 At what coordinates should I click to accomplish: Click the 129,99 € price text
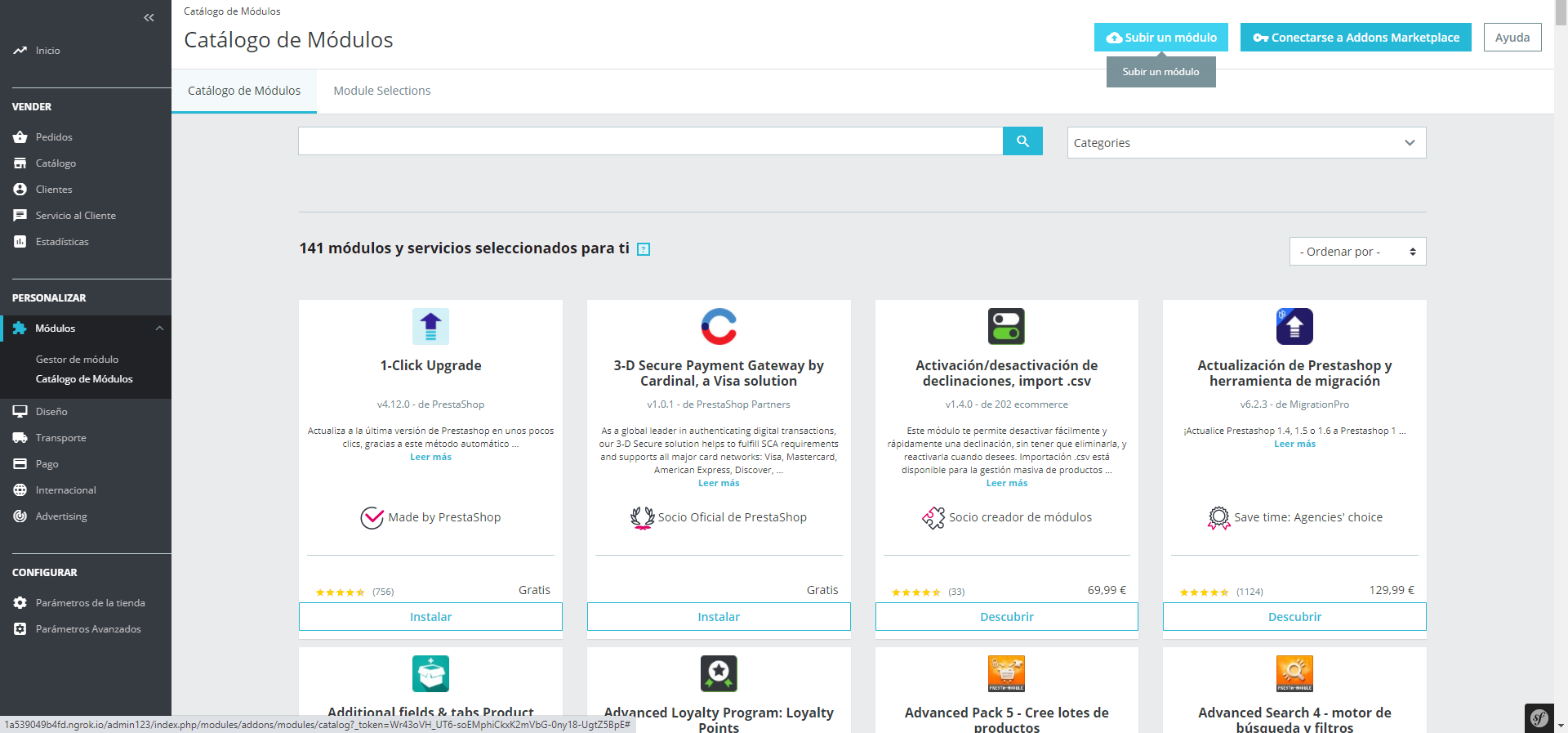(x=1392, y=590)
